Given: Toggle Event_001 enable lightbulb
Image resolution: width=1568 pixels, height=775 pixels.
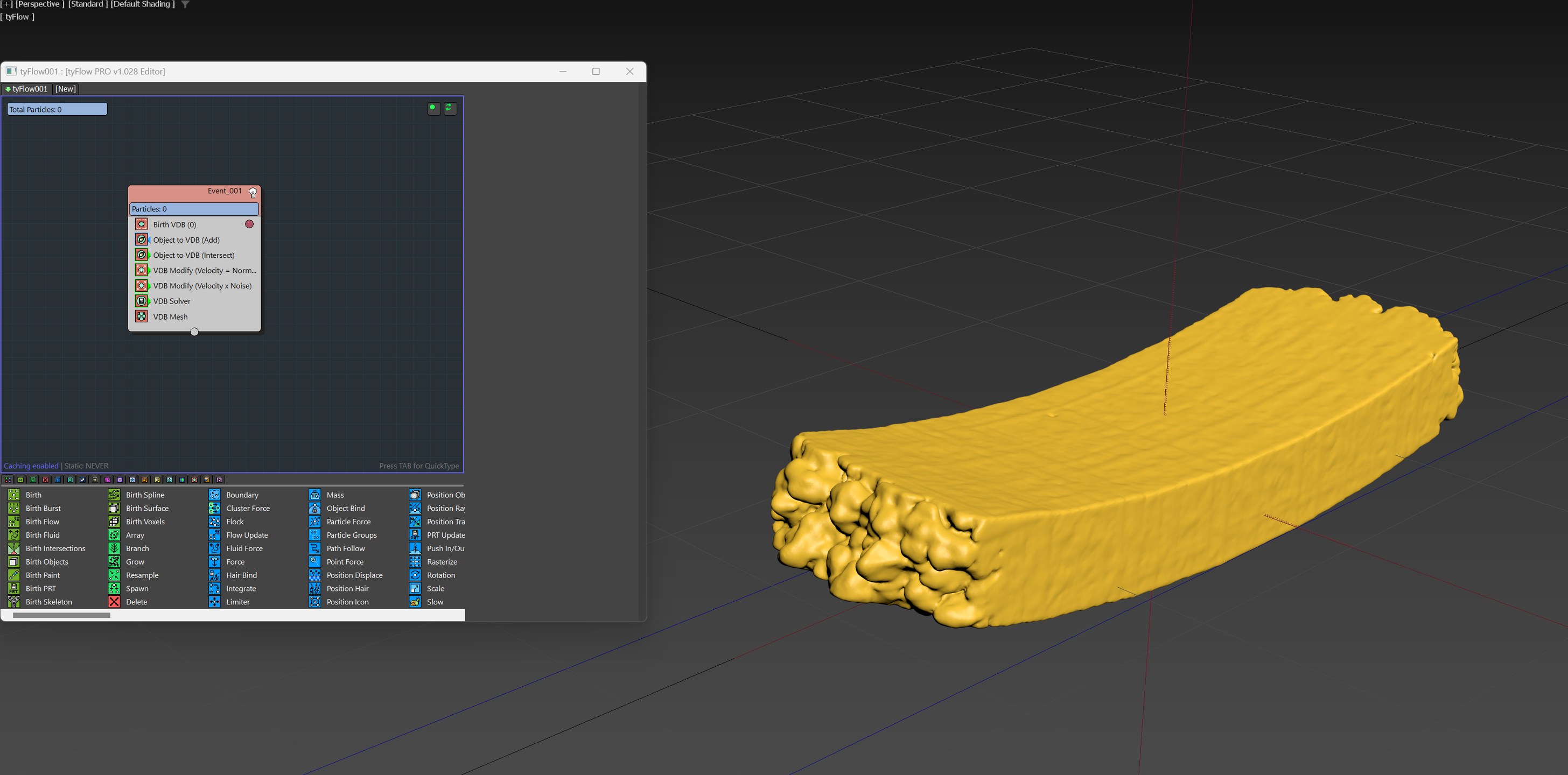Looking at the screenshot, I should pos(253,193).
